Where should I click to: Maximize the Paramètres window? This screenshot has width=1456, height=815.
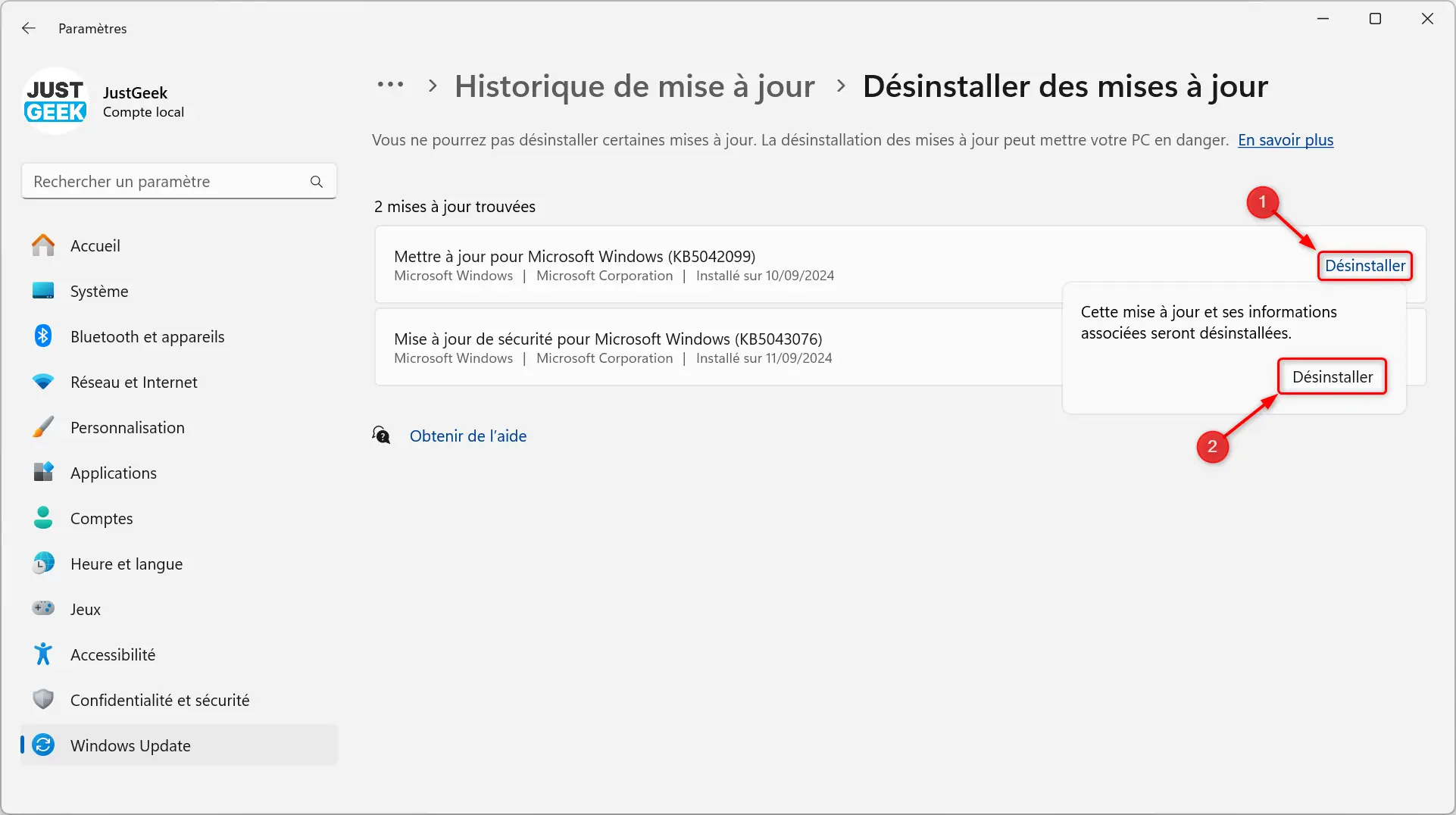[1376, 19]
